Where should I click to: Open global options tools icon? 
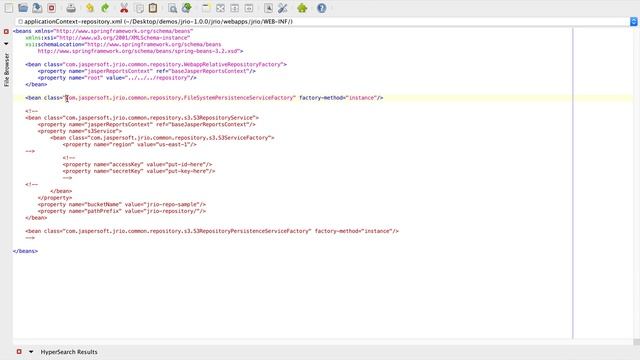click(x=282, y=8)
